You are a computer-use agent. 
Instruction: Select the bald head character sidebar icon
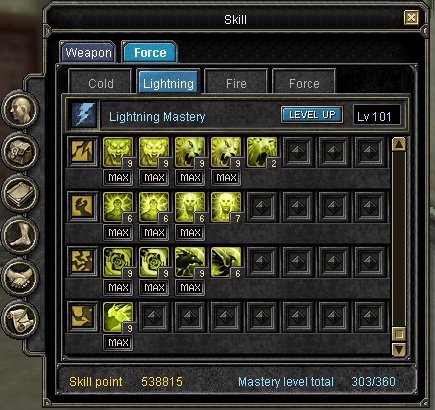point(20,109)
